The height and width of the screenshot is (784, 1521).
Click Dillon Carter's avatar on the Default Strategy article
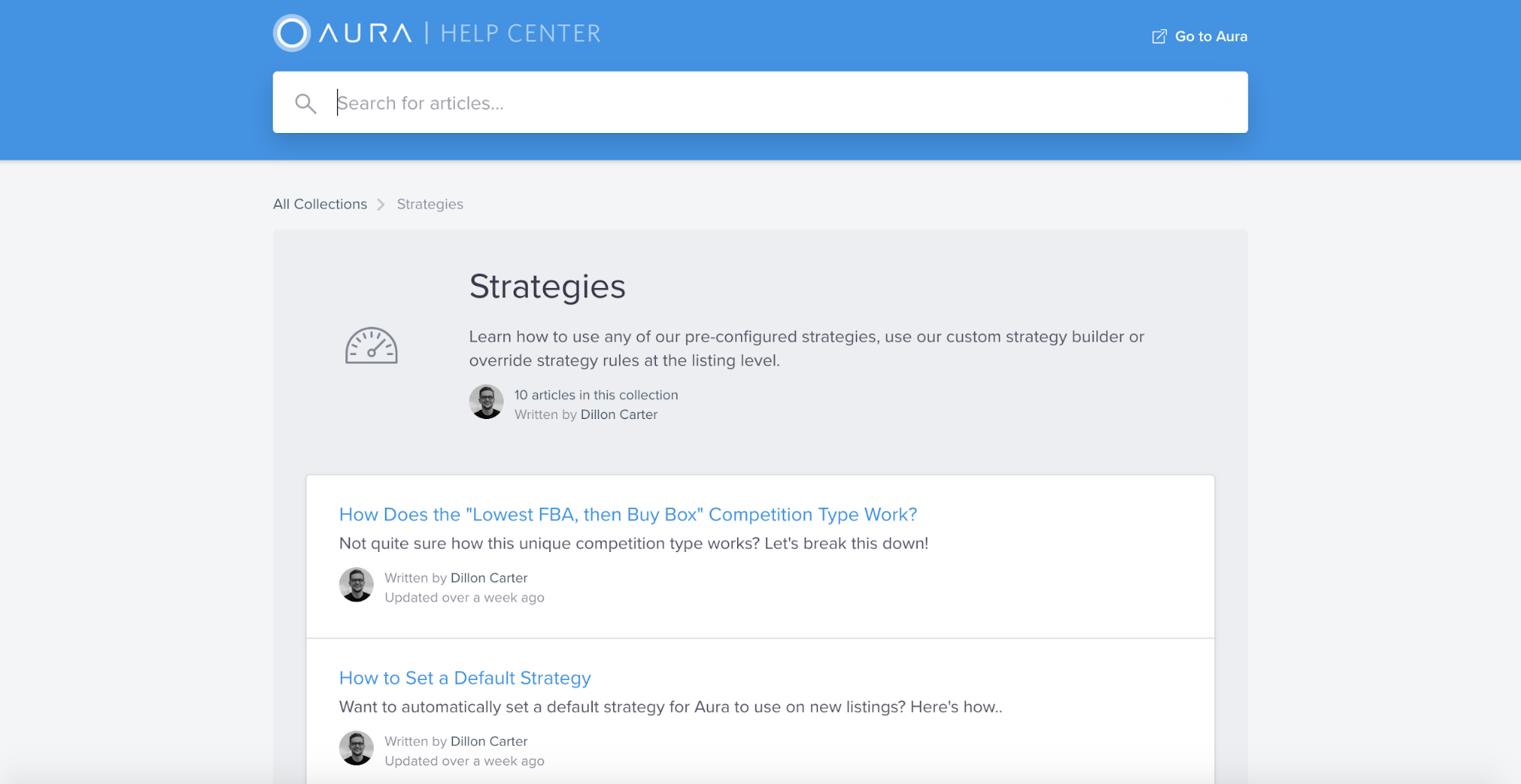[356, 748]
